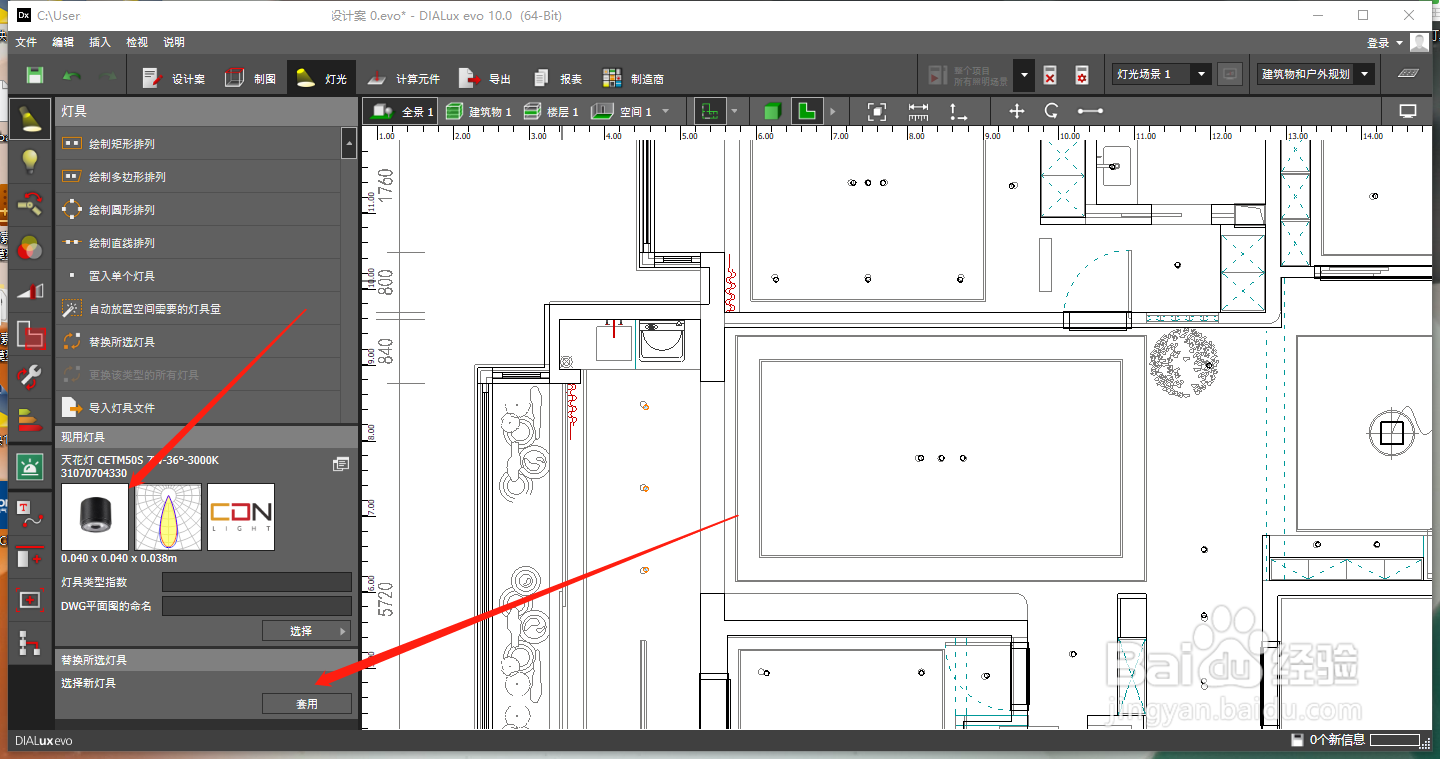This screenshot has width=1440, height=759.
Task: Expand the calculation start dropdown arrow
Action: [1023, 75]
